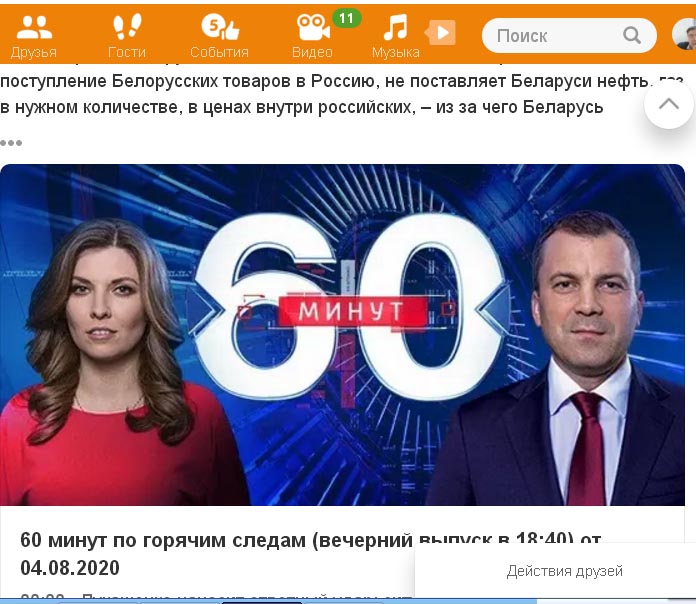Click the orange play button next to Музыка
Screen dimensions: 696x604
(x=440, y=32)
